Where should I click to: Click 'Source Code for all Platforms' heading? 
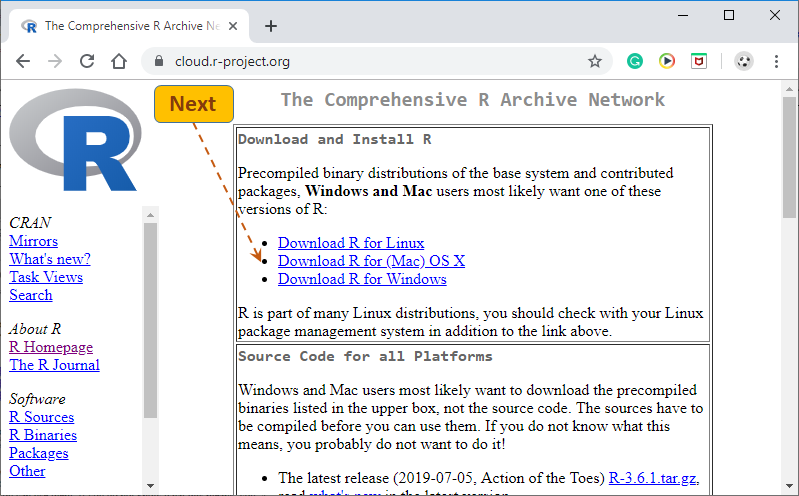click(x=365, y=356)
